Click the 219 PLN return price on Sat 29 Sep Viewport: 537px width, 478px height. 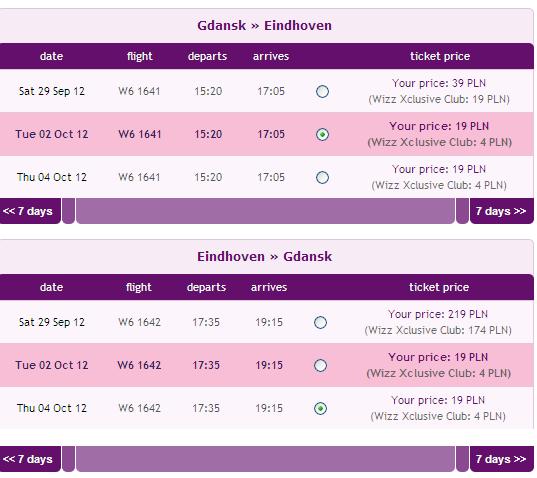tap(438, 314)
